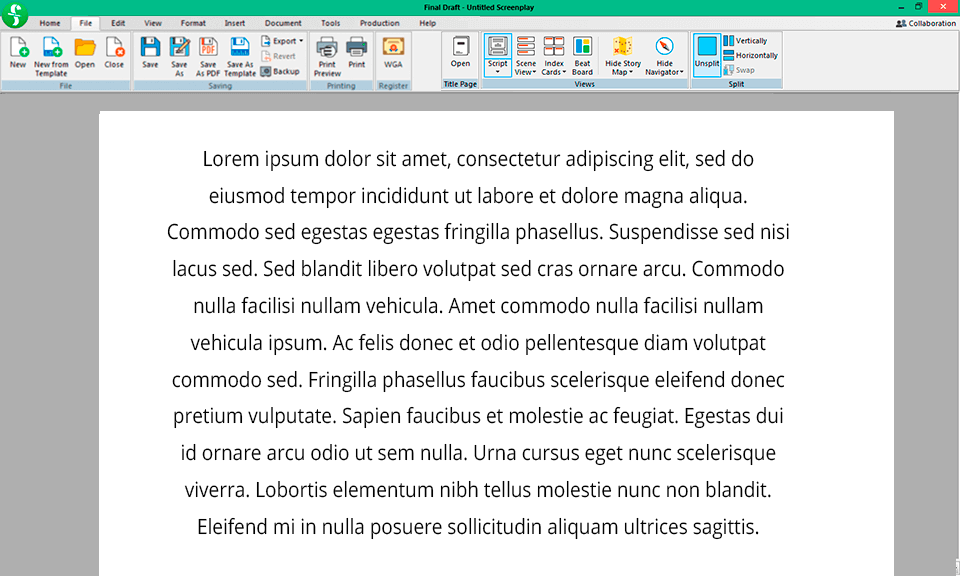This screenshot has width=960, height=576.
Task: Create a Backup of the file
Action: click(x=283, y=71)
